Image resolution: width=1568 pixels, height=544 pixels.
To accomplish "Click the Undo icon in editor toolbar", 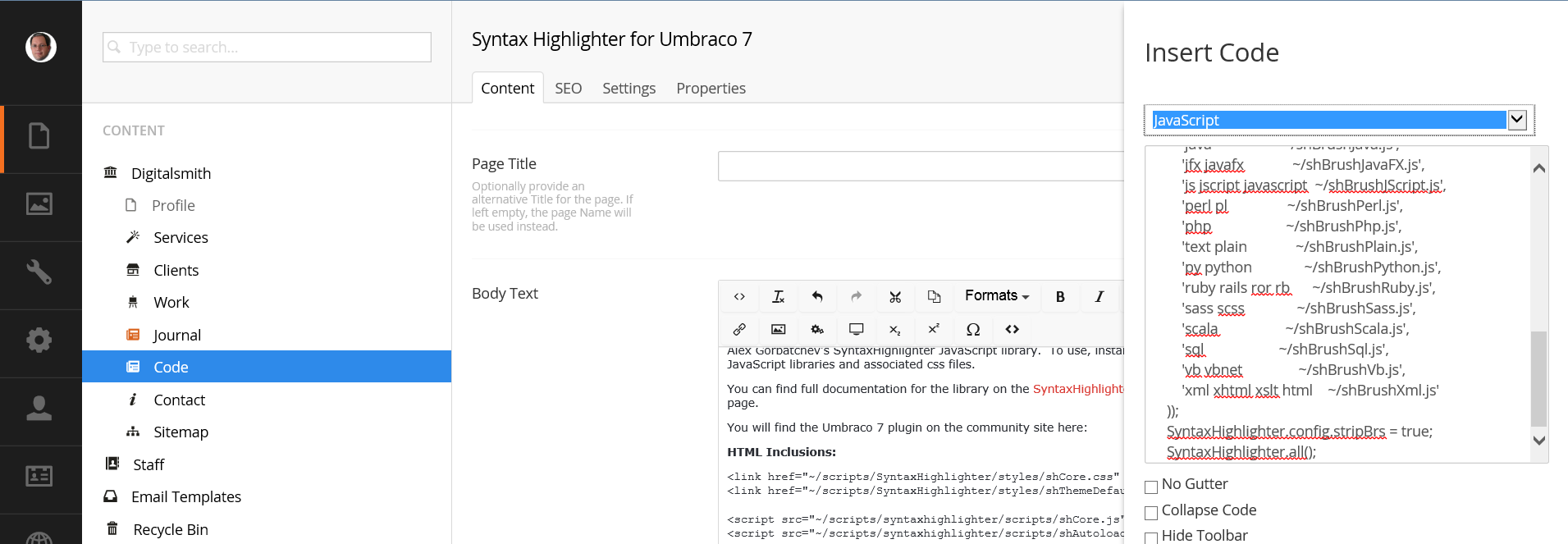I will [817, 296].
